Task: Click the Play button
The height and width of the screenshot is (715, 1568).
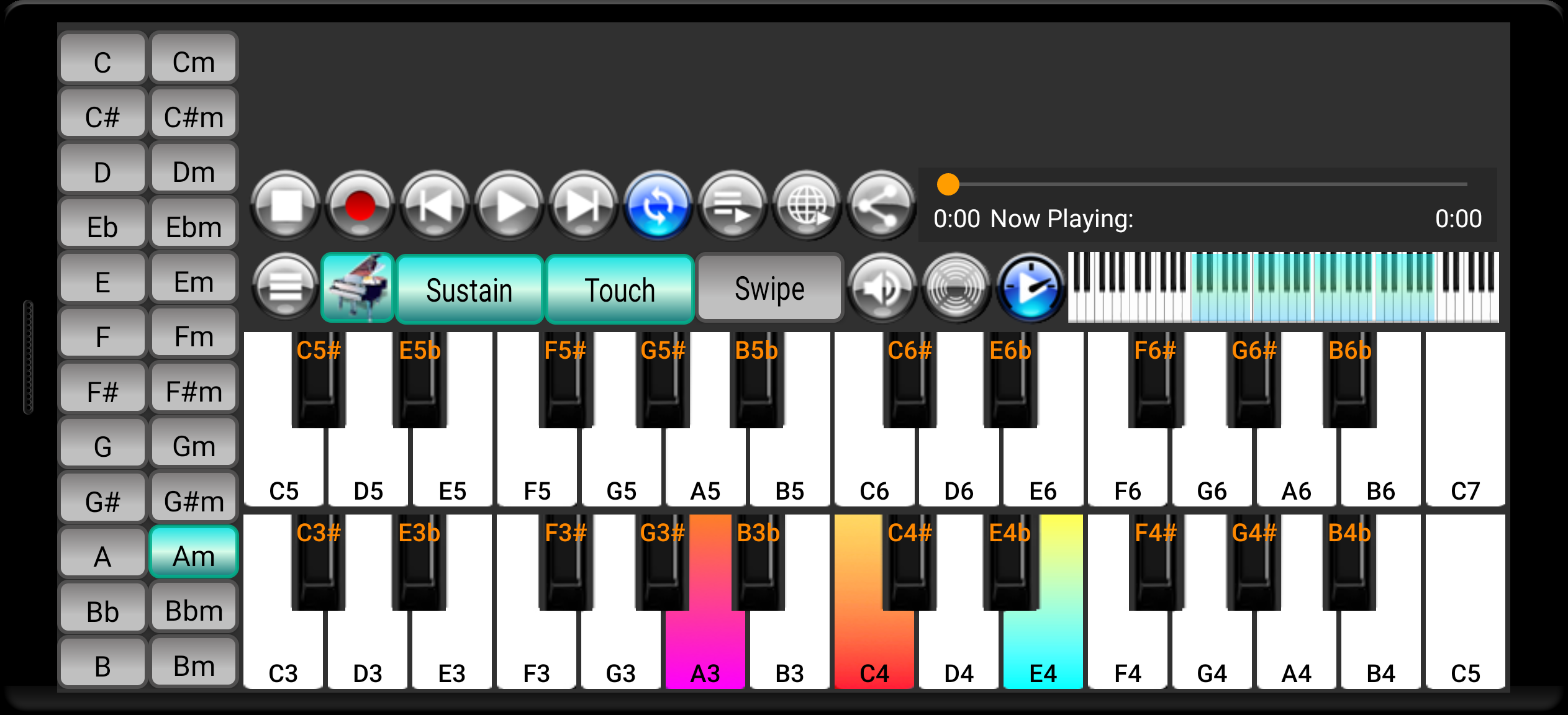Action: pos(509,205)
